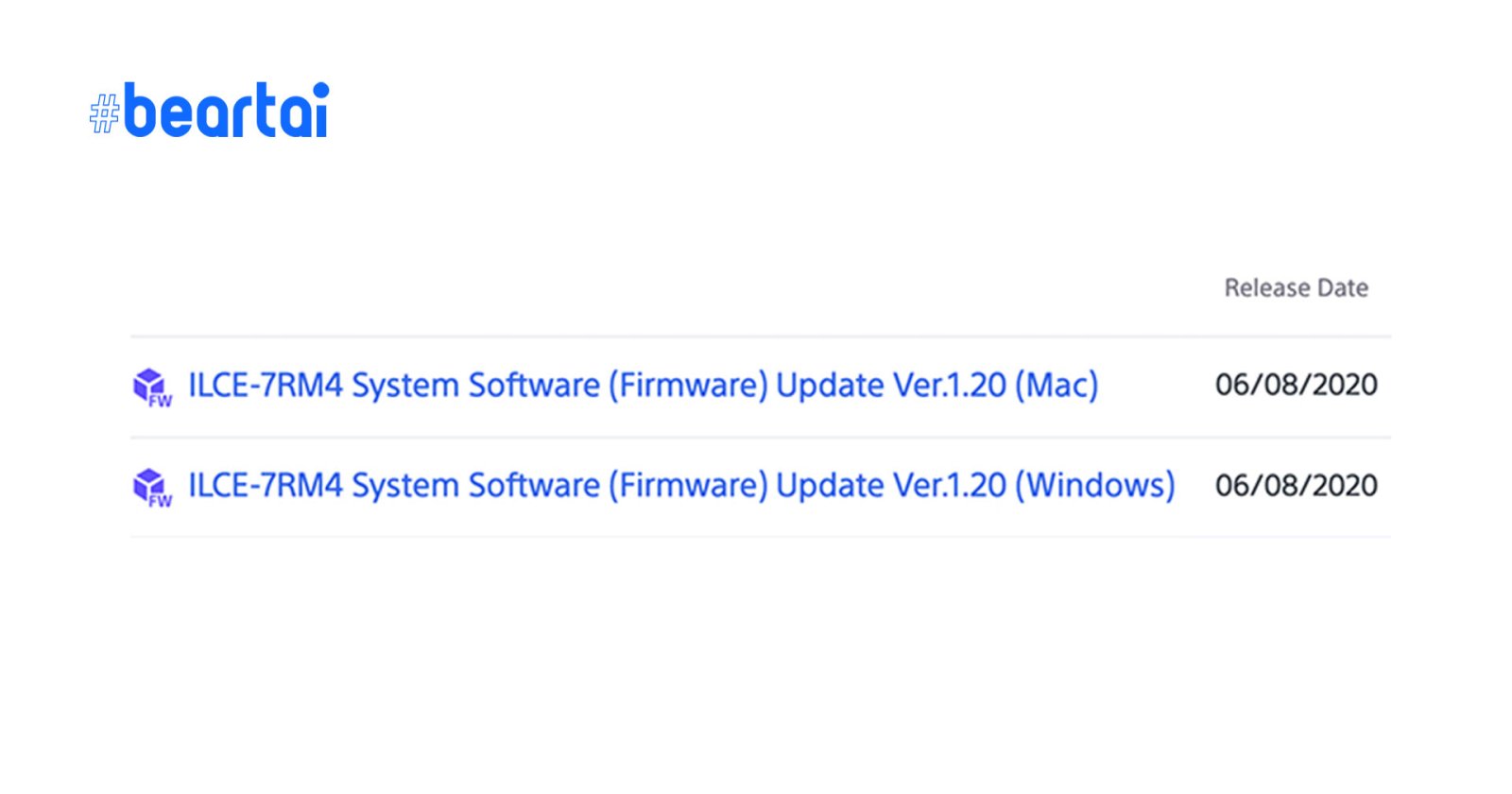Click System Software text in the Windows row
Image resolution: width=1512 pixels, height=794 pixels.
[x=475, y=485]
